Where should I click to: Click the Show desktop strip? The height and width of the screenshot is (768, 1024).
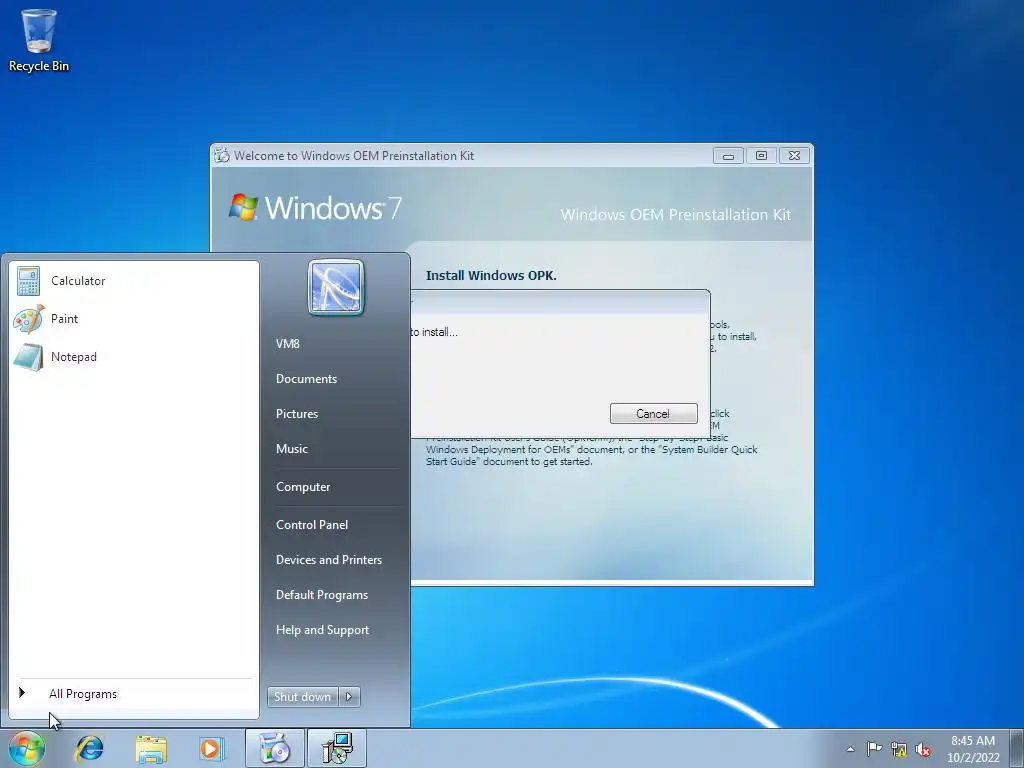(x=1019, y=748)
